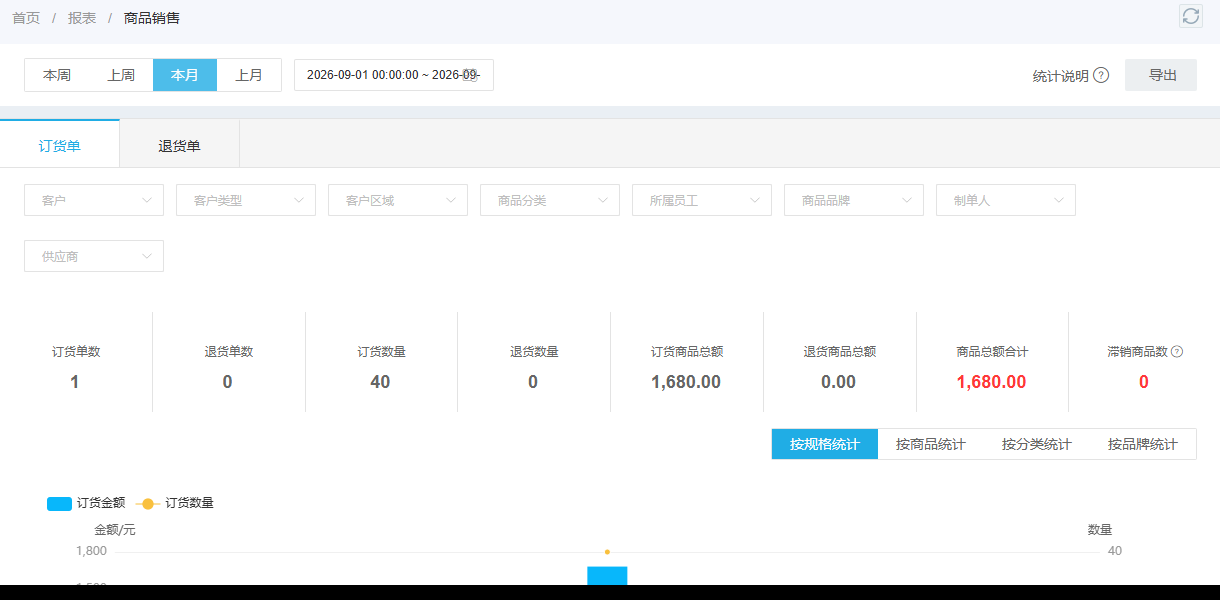This screenshot has width=1220, height=600.
Task: Click the 订货单数 value 1
Action: (75, 382)
